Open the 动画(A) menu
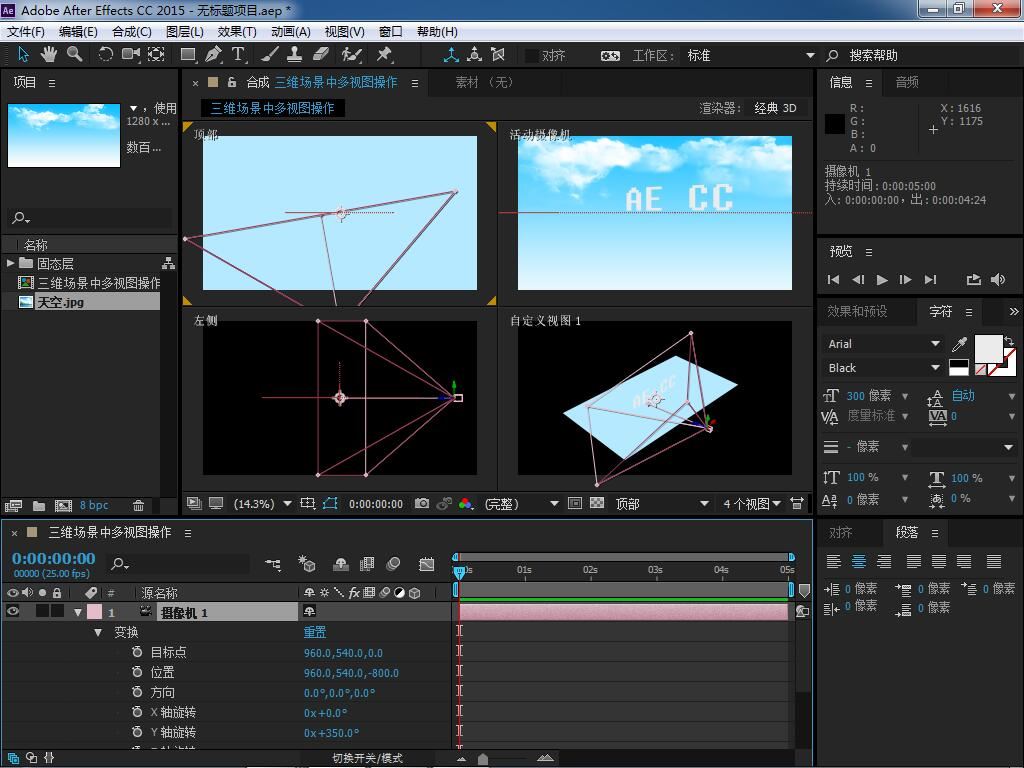This screenshot has width=1024, height=768. (291, 31)
